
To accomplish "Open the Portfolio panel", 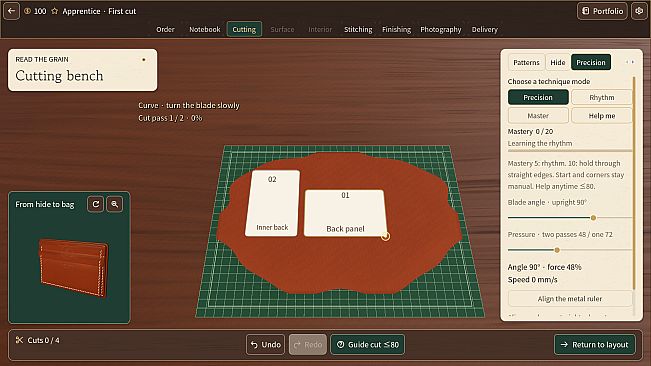I will pos(602,11).
